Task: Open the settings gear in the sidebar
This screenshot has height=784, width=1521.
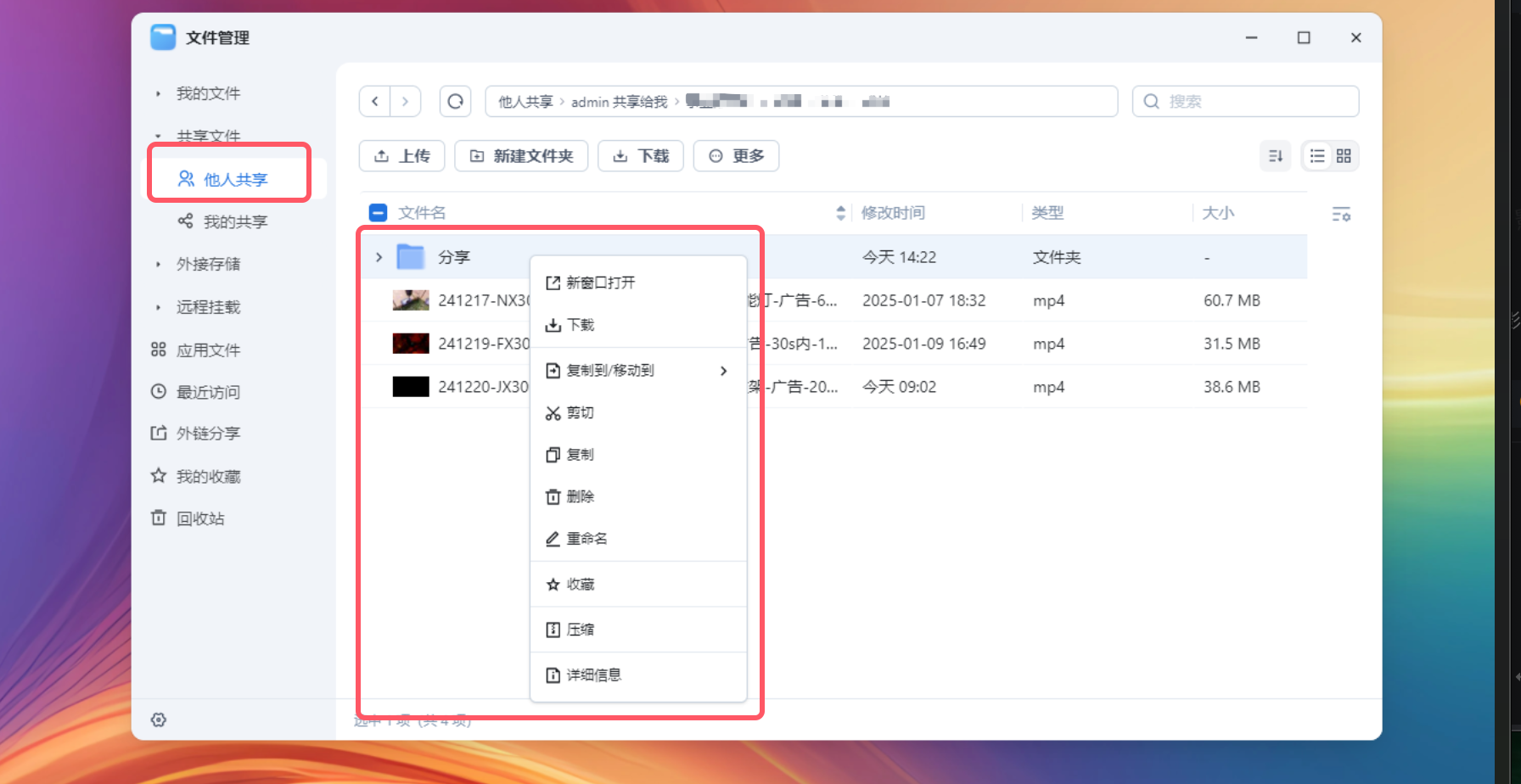Action: [x=159, y=720]
